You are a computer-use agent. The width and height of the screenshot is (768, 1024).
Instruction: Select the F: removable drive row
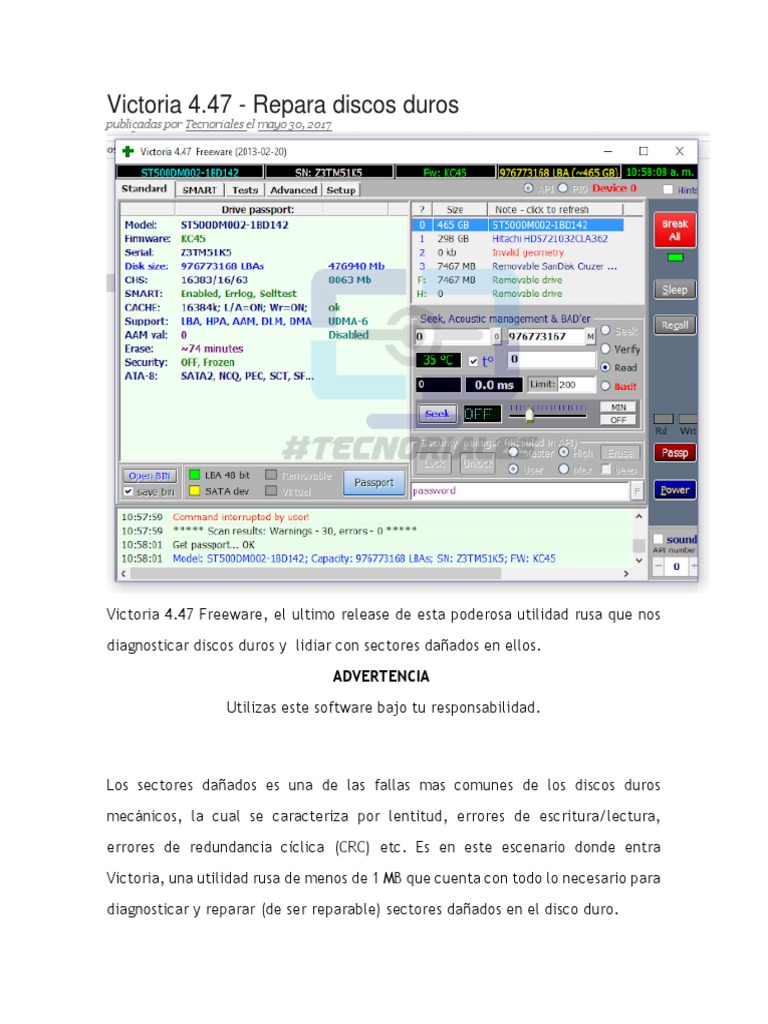point(517,280)
